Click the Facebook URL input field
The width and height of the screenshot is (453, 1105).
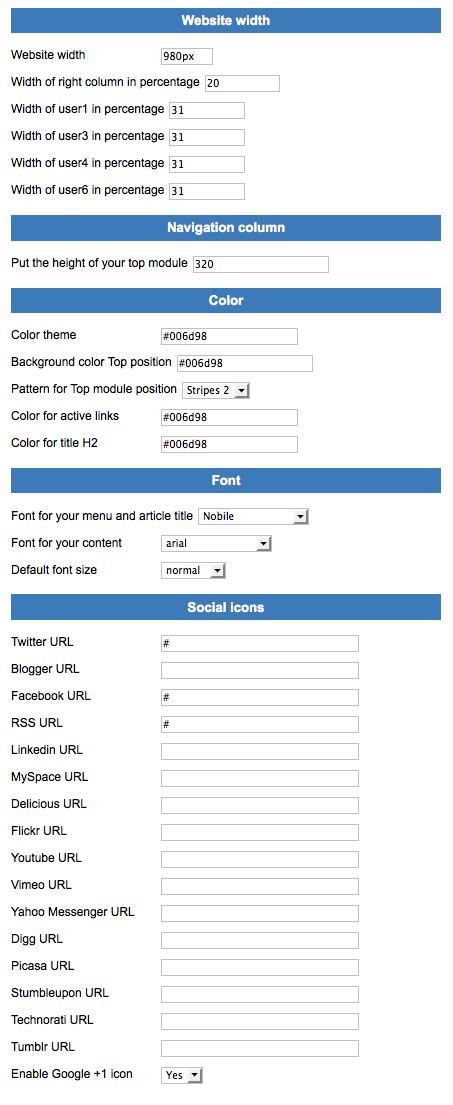pos(260,697)
